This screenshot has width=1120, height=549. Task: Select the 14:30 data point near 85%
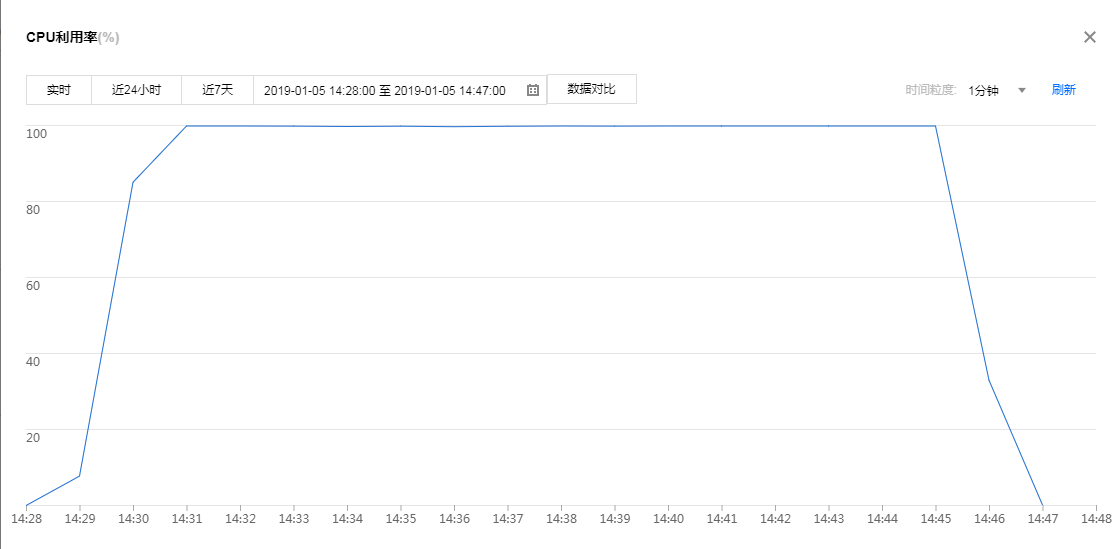pyautogui.click(x=133, y=182)
